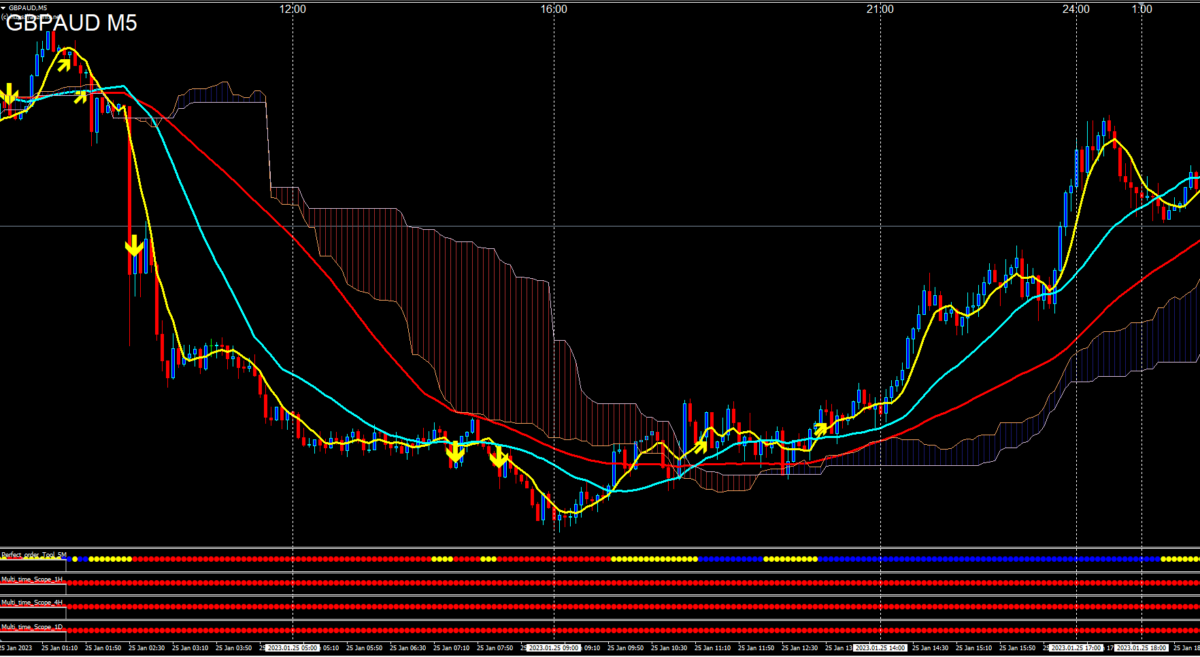Click the 21:00 vertical line label at top

[880, 9]
